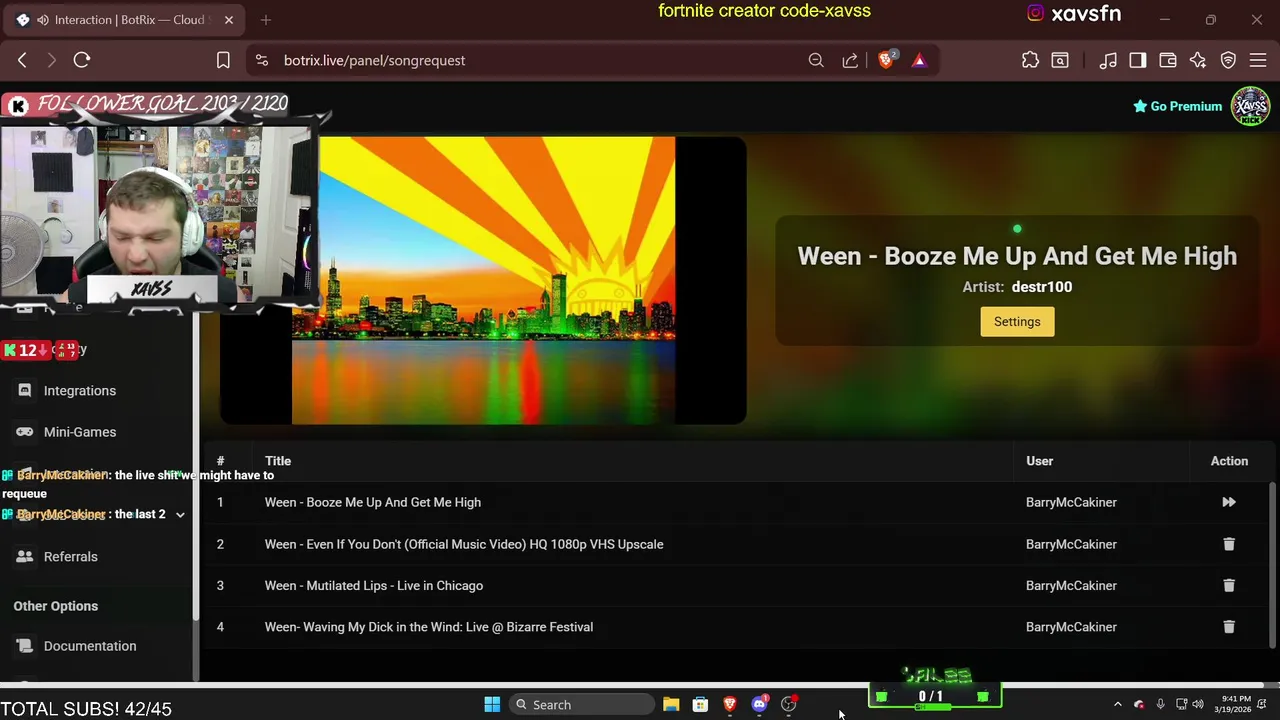1280x720 pixels.
Task: View site information icon in address bar
Action: click(262, 60)
